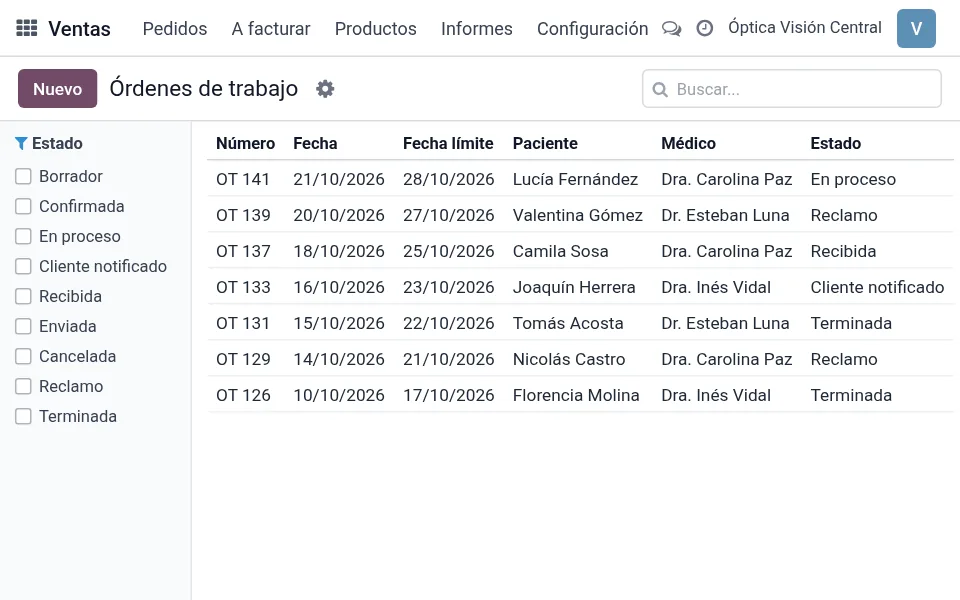Screen dimensions: 960x600
Task: Sort by the Médico column header
Action: pyautogui.click(x=688, y=143)
